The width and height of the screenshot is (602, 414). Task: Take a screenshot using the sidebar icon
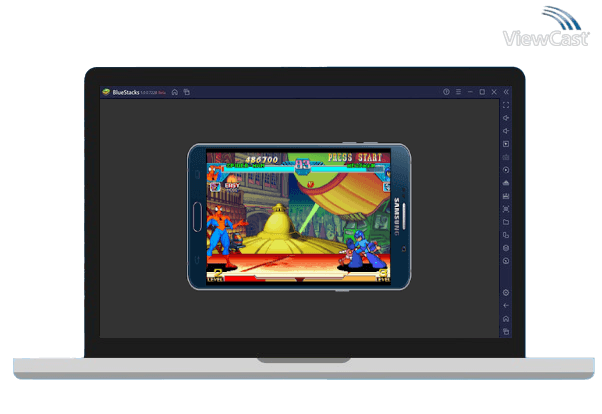[x=506, y=209]
